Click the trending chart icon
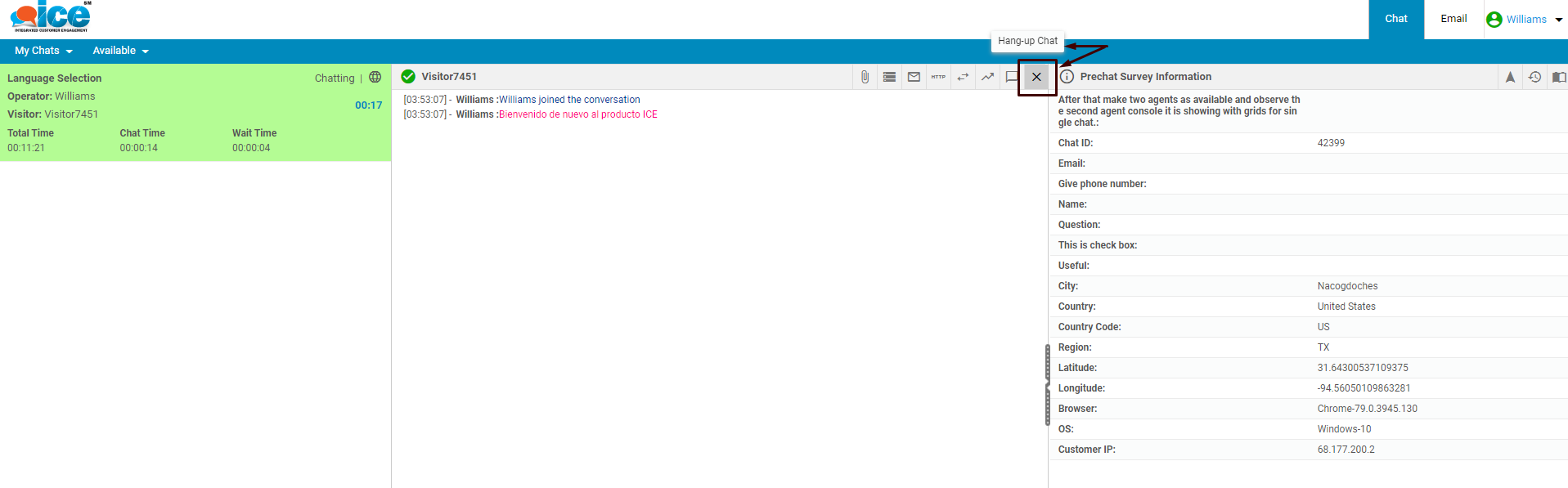The image size is (1568, 488). pos(987,77)
